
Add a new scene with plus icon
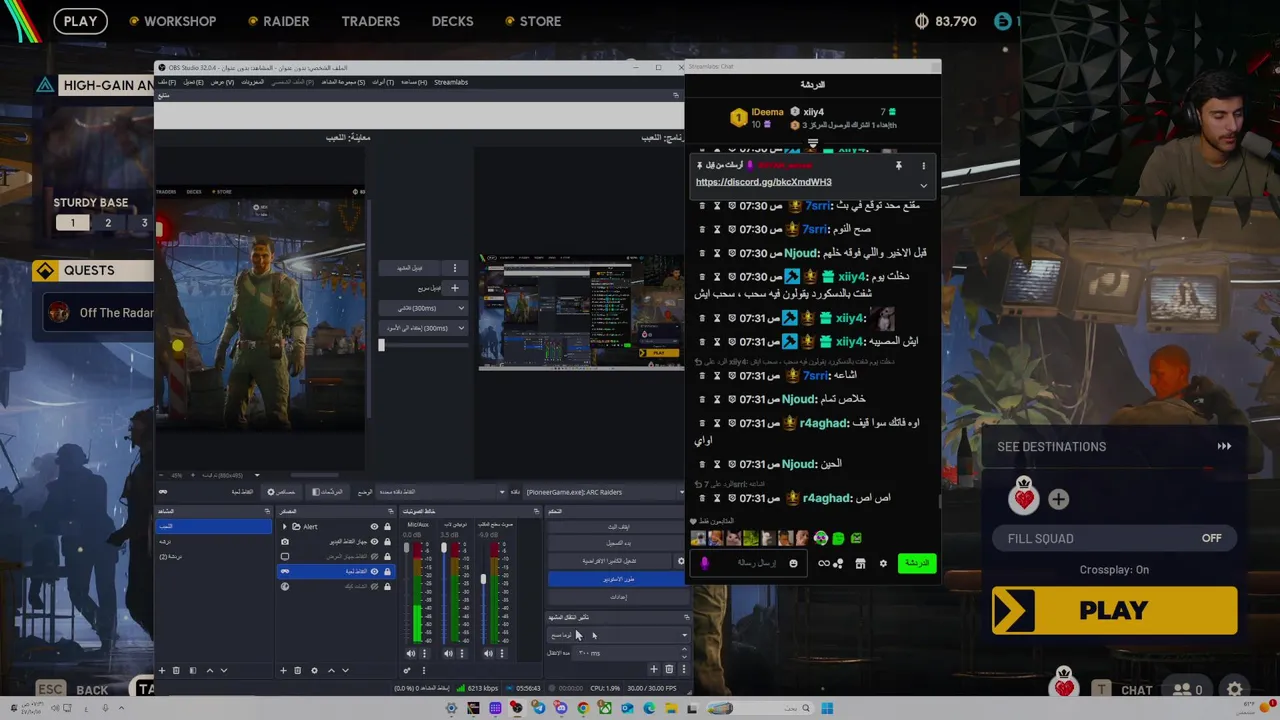click(x=162, y=671)
